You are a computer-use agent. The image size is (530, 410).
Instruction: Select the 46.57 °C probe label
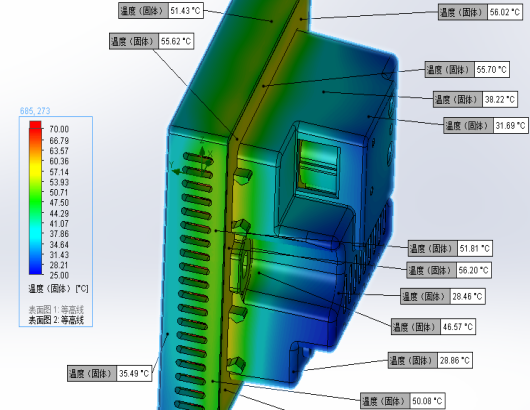point(433,327)
